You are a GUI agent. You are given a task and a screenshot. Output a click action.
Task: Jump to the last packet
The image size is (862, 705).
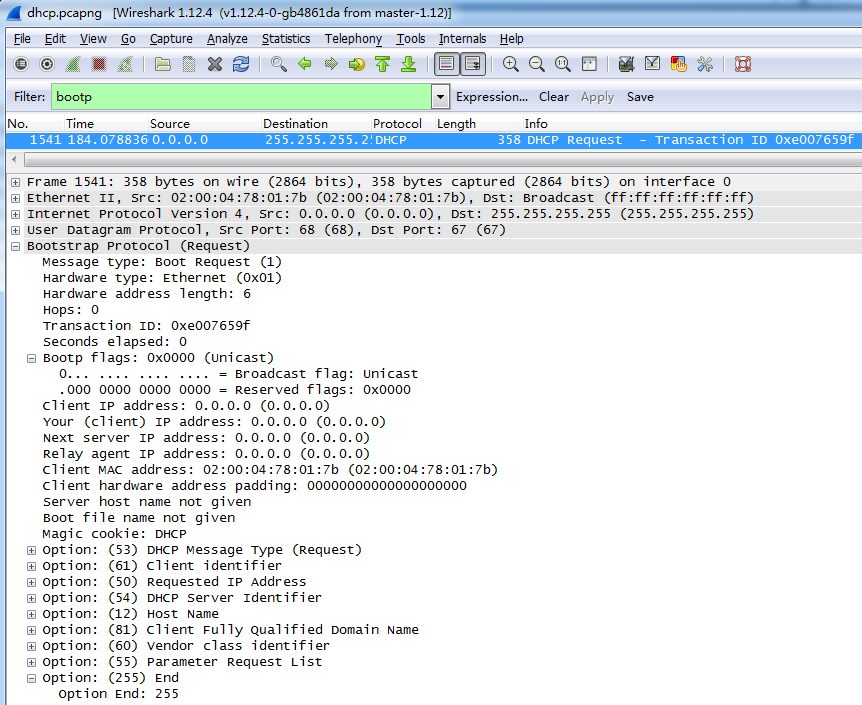tap(408, 64)
